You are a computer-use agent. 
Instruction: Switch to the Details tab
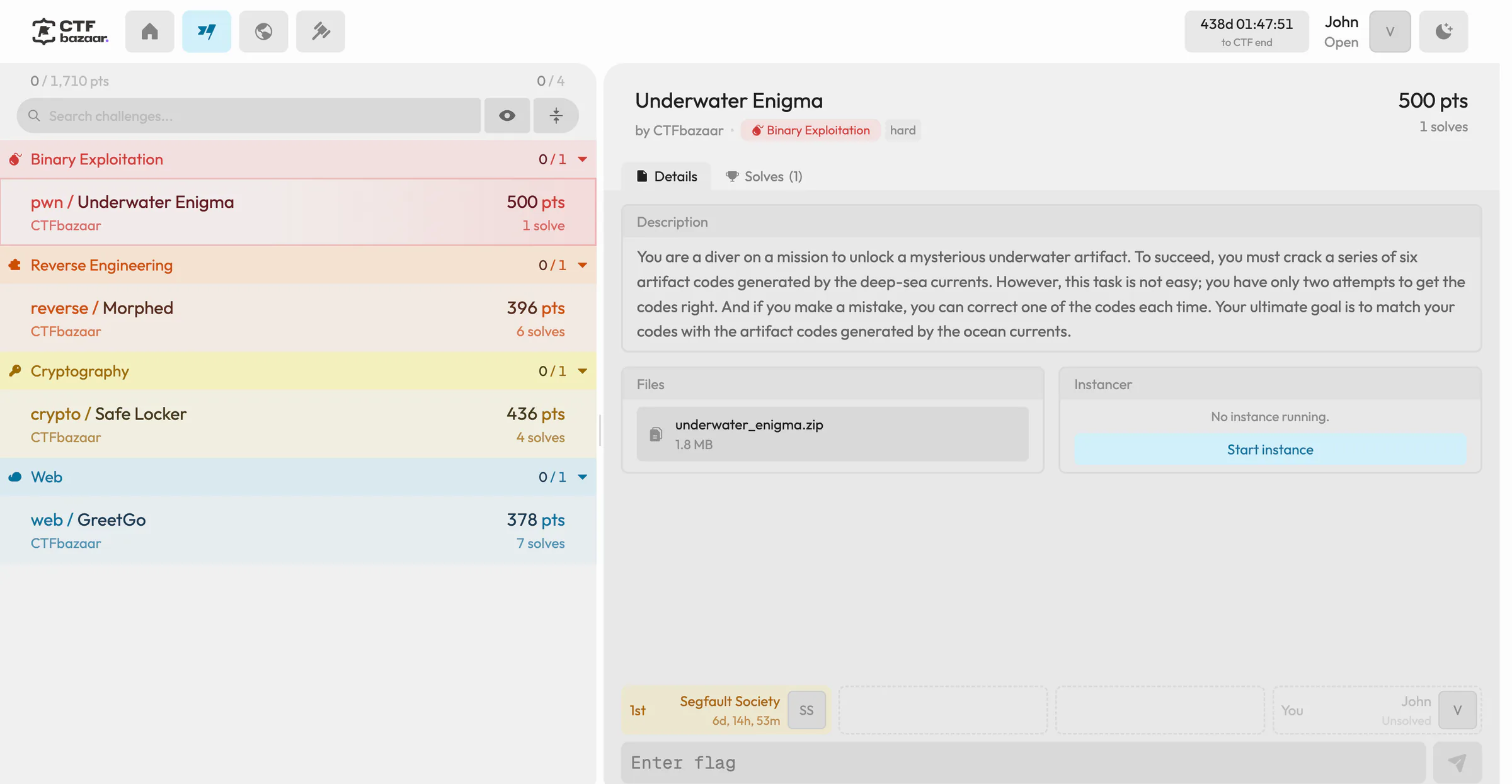coord(667,176)
